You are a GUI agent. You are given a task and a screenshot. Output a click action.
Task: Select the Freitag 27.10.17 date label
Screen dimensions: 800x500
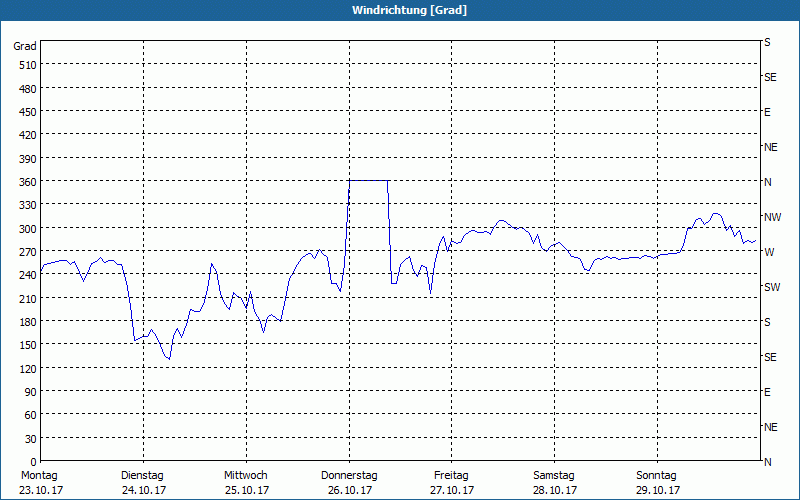coord(451,483)
